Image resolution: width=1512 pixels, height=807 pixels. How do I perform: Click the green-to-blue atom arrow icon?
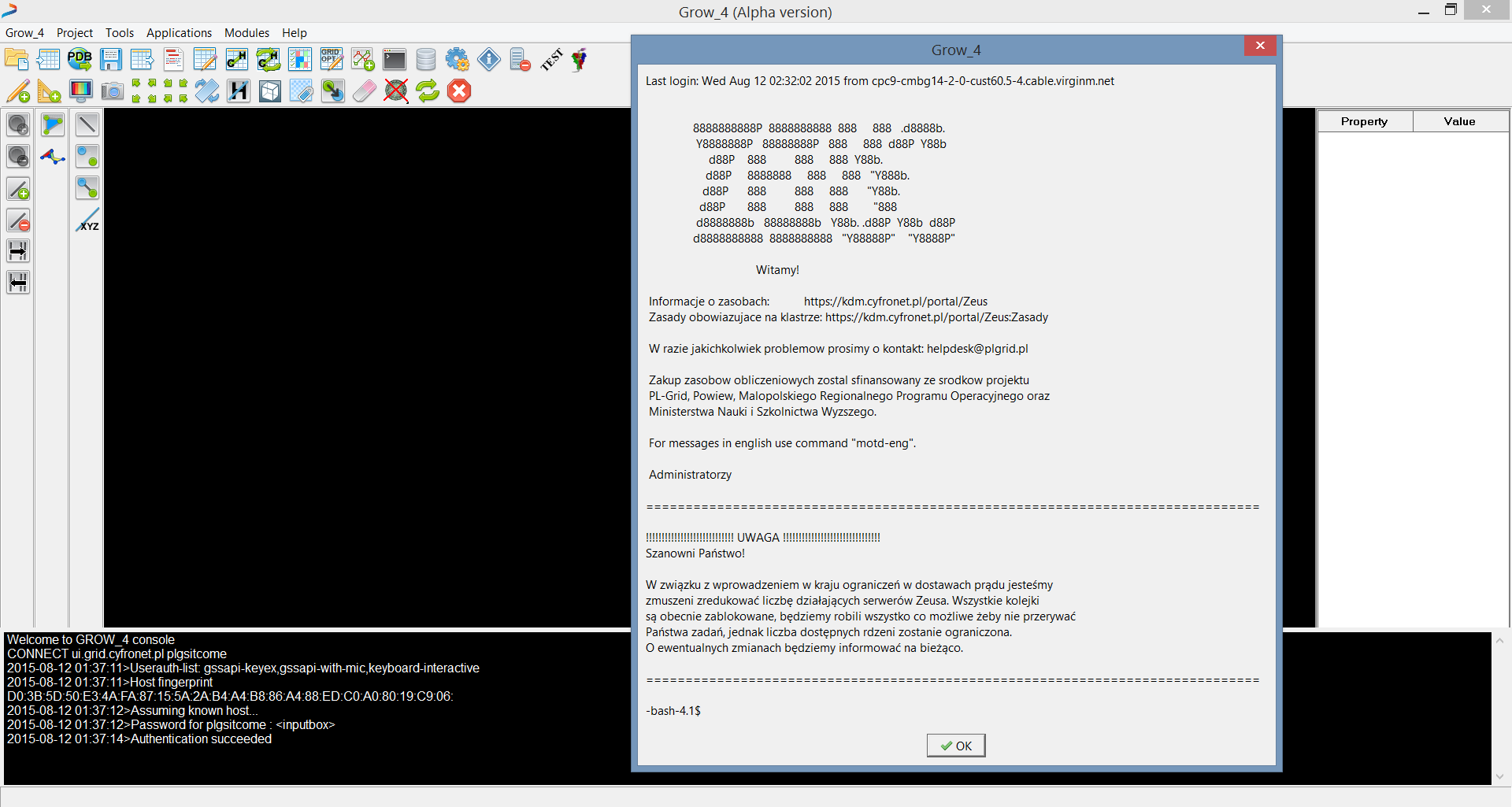[x=333, y=91]
